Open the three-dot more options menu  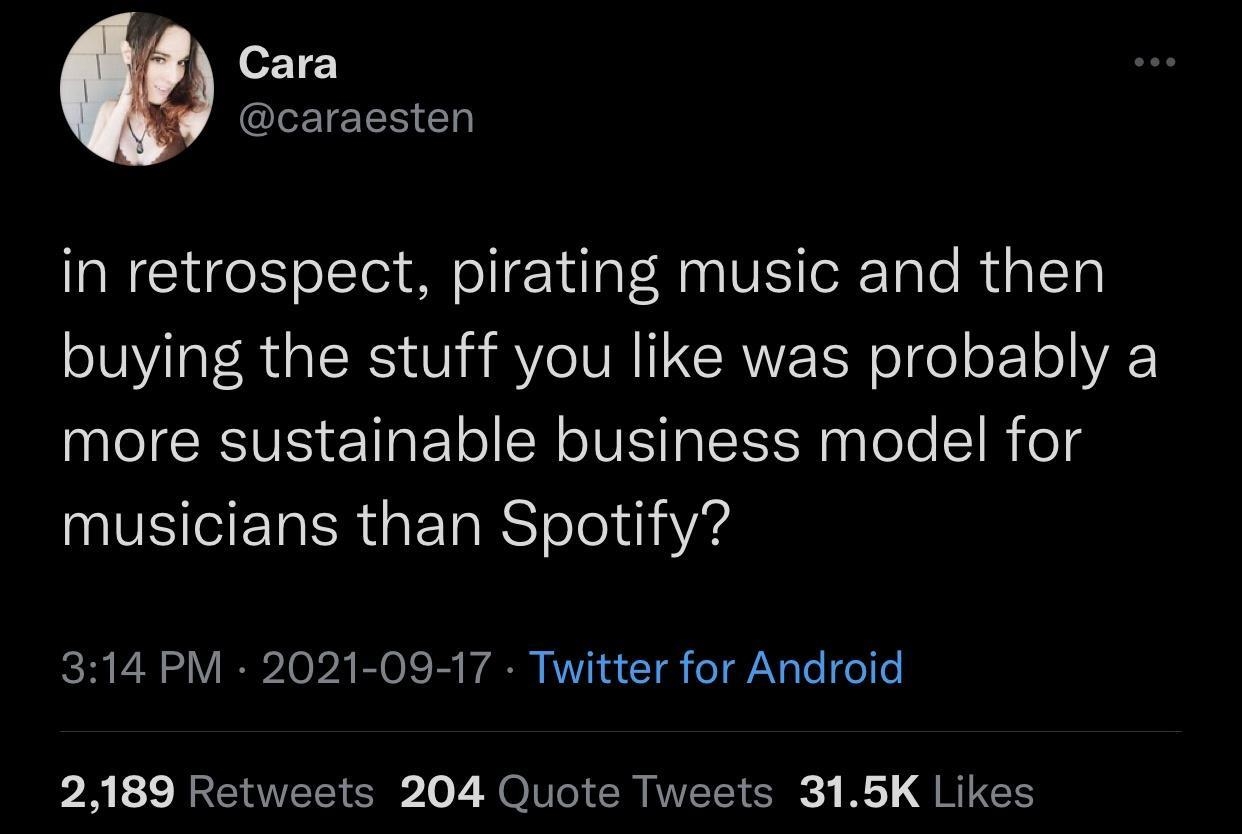[x=1155, y=62]
